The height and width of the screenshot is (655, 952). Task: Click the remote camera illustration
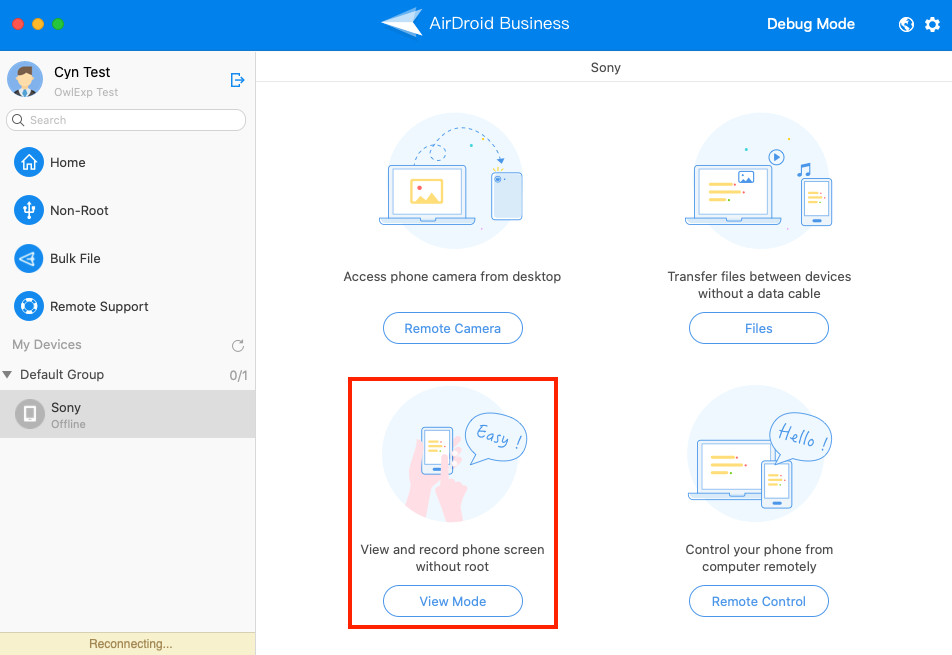point(451,181)
